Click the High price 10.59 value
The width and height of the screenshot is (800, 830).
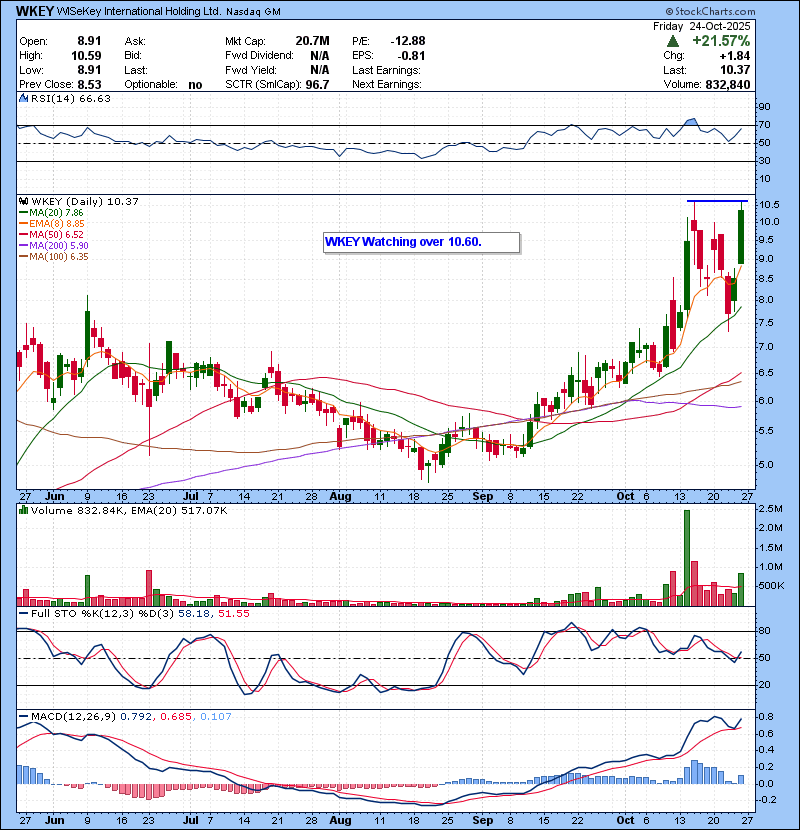pos(86,56)
